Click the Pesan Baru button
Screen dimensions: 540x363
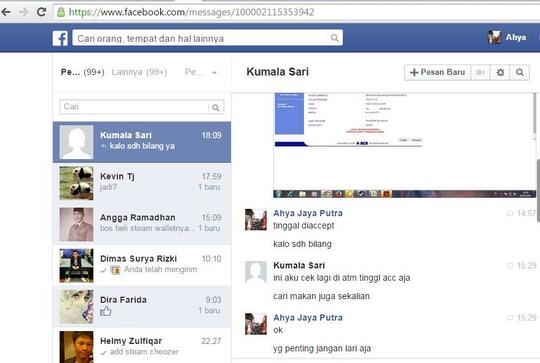click(437, 72)
